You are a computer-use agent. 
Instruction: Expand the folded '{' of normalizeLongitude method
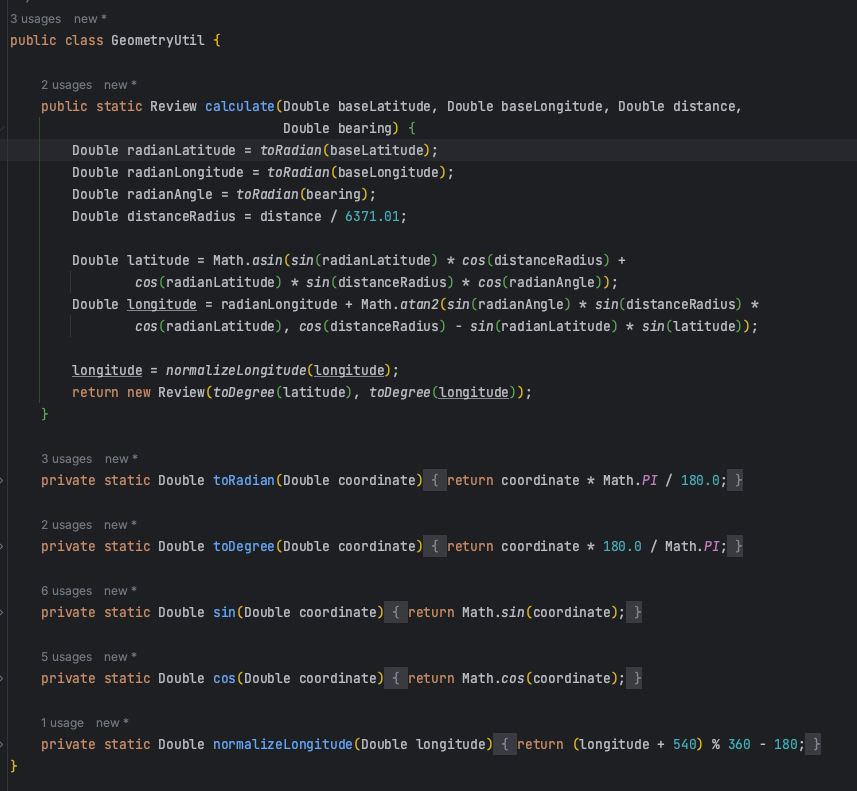505,745
